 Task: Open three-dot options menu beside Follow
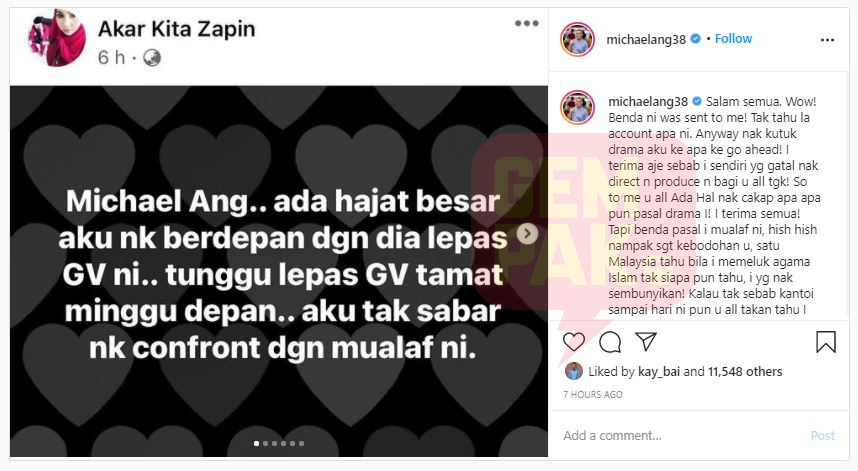click(x=827, y=40)
